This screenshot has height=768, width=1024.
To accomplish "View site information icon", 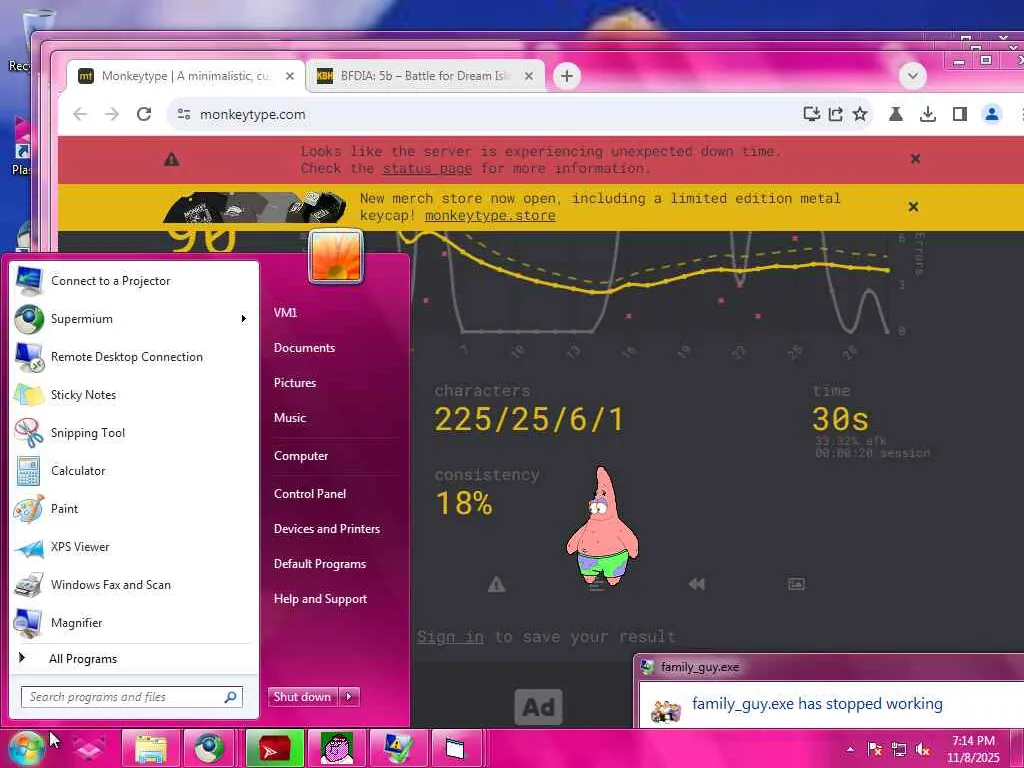I will pos(184,114).
